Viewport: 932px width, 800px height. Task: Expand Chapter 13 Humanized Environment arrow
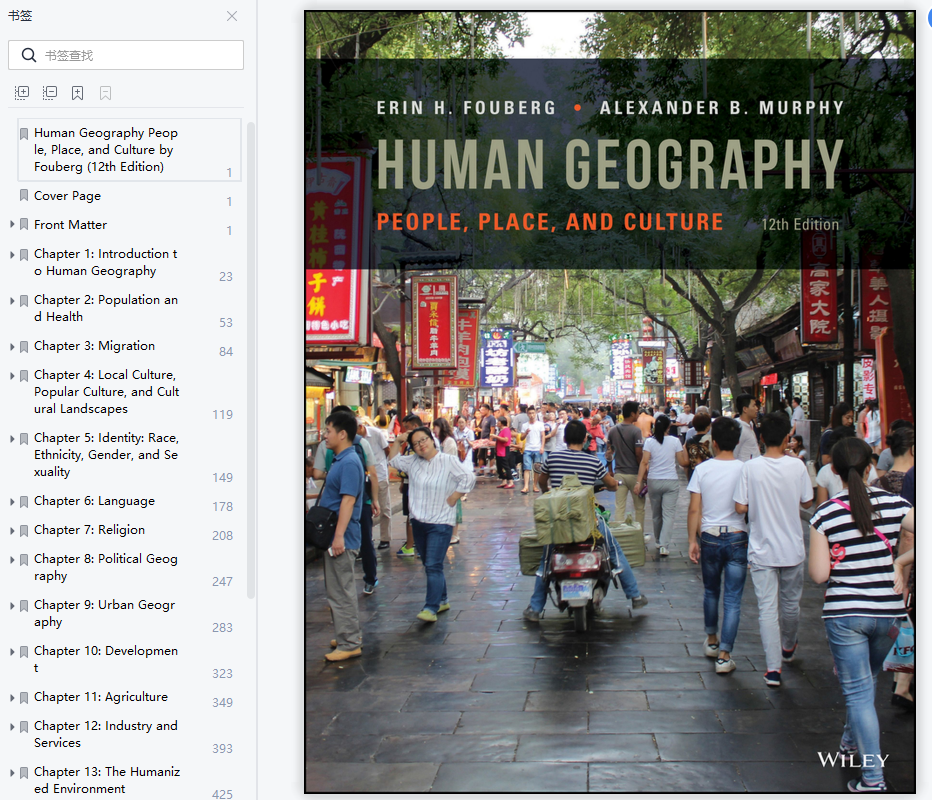coord(12,773)
